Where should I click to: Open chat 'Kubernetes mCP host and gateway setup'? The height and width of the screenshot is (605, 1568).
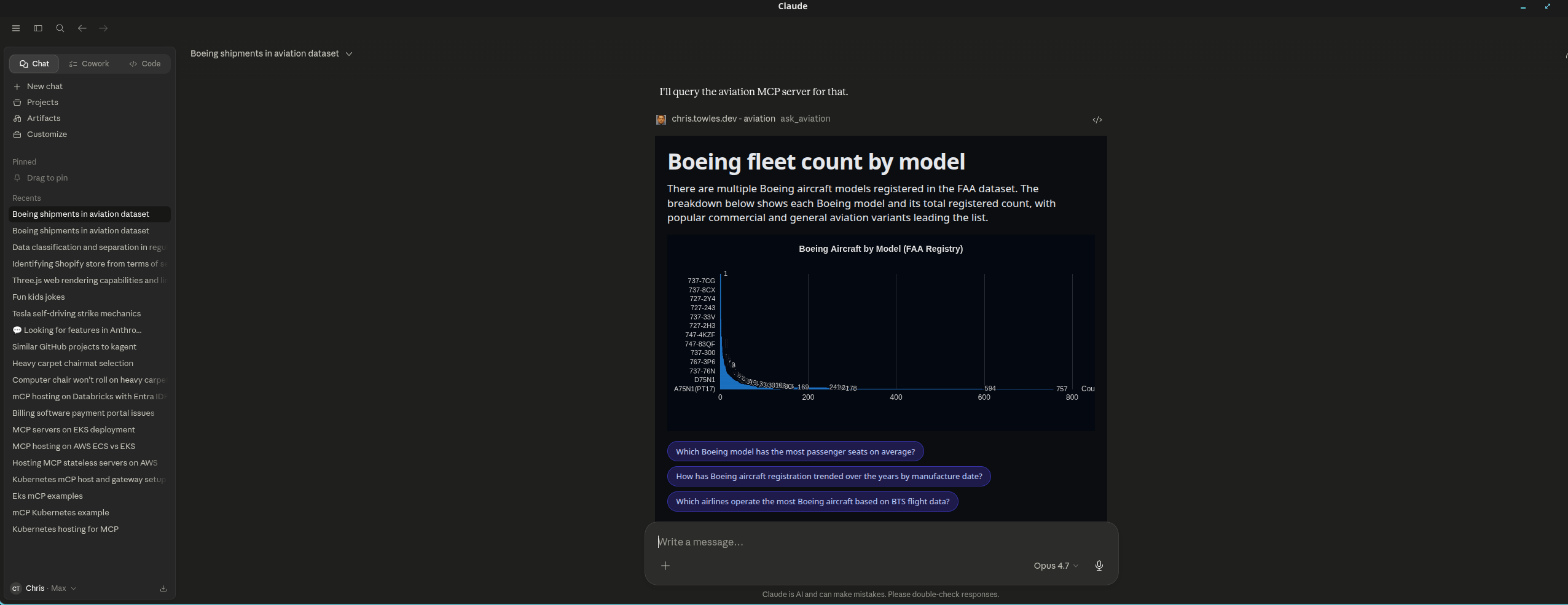click(x=90, y=480)
